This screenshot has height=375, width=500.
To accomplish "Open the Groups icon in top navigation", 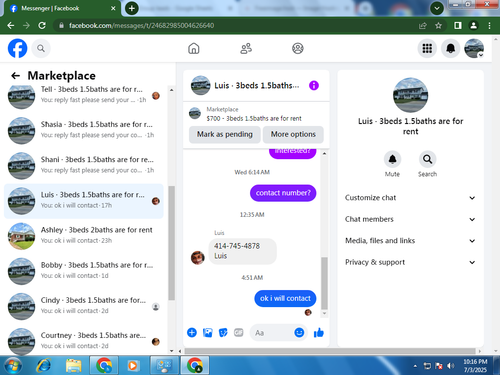I will 298,49.
